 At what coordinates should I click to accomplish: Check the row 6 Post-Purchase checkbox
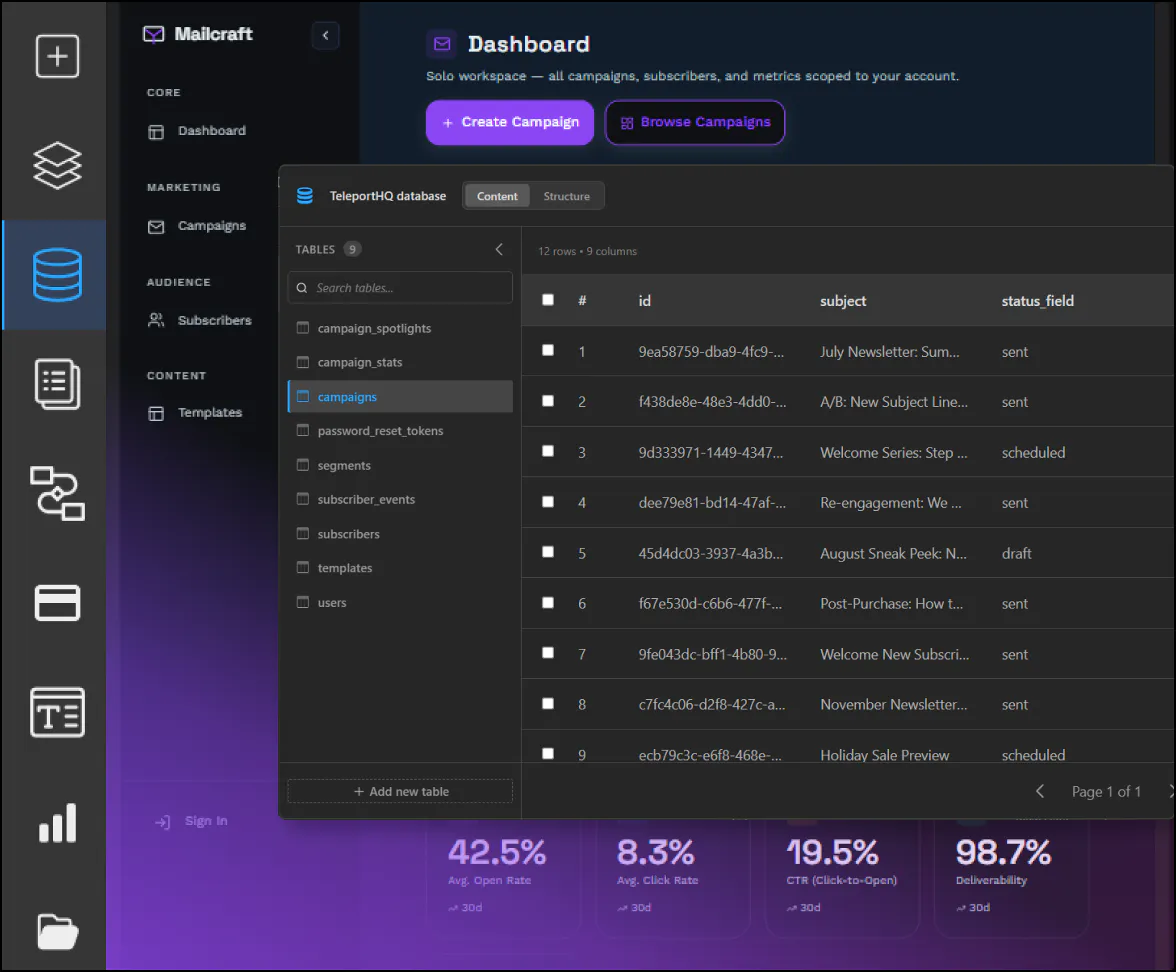tap(548, 603)
